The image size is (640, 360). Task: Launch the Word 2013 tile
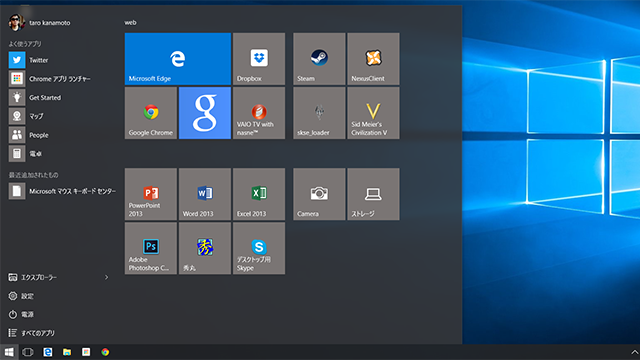pos(205,194)
